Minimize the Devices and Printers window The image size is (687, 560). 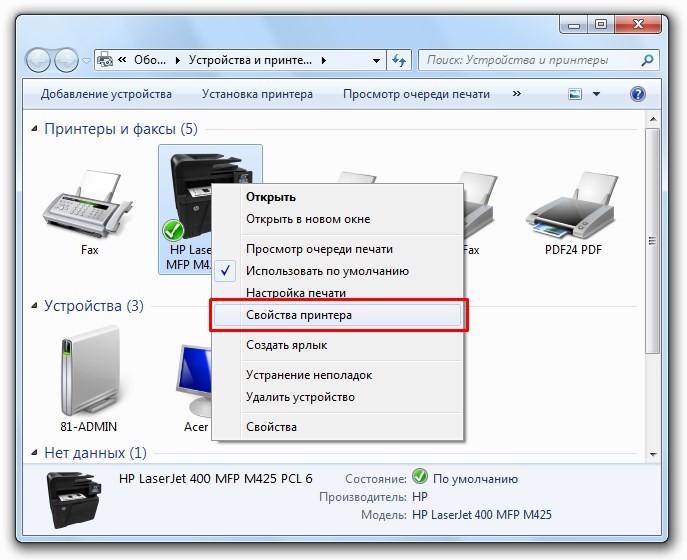point(574,25)
